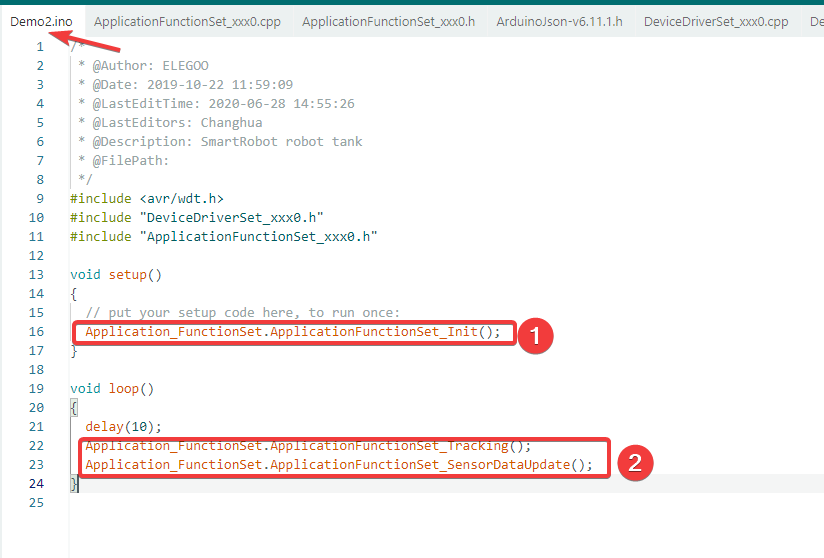Click the delay(10); statement
Viewport: 824px width, 558px height.
(x=123, y=427)
